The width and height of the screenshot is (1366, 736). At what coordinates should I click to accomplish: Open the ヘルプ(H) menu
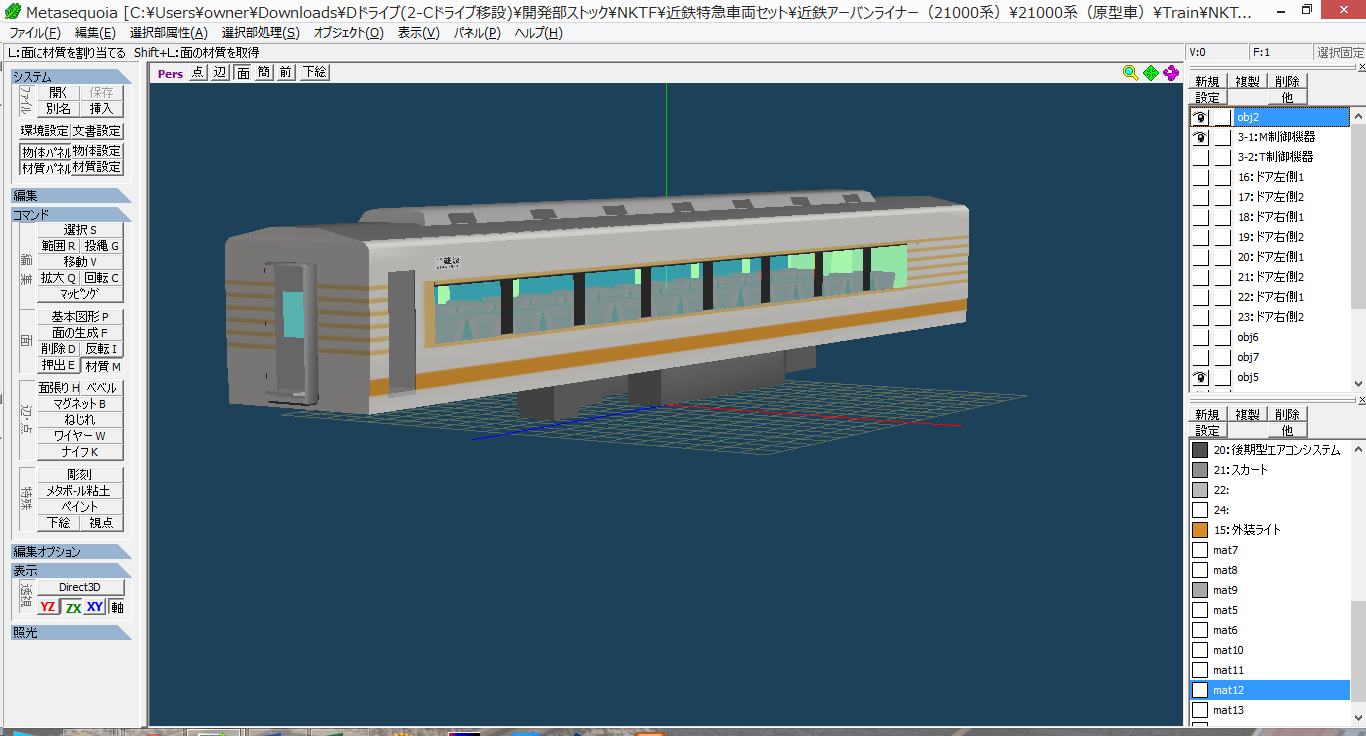(x=538, y=33)
